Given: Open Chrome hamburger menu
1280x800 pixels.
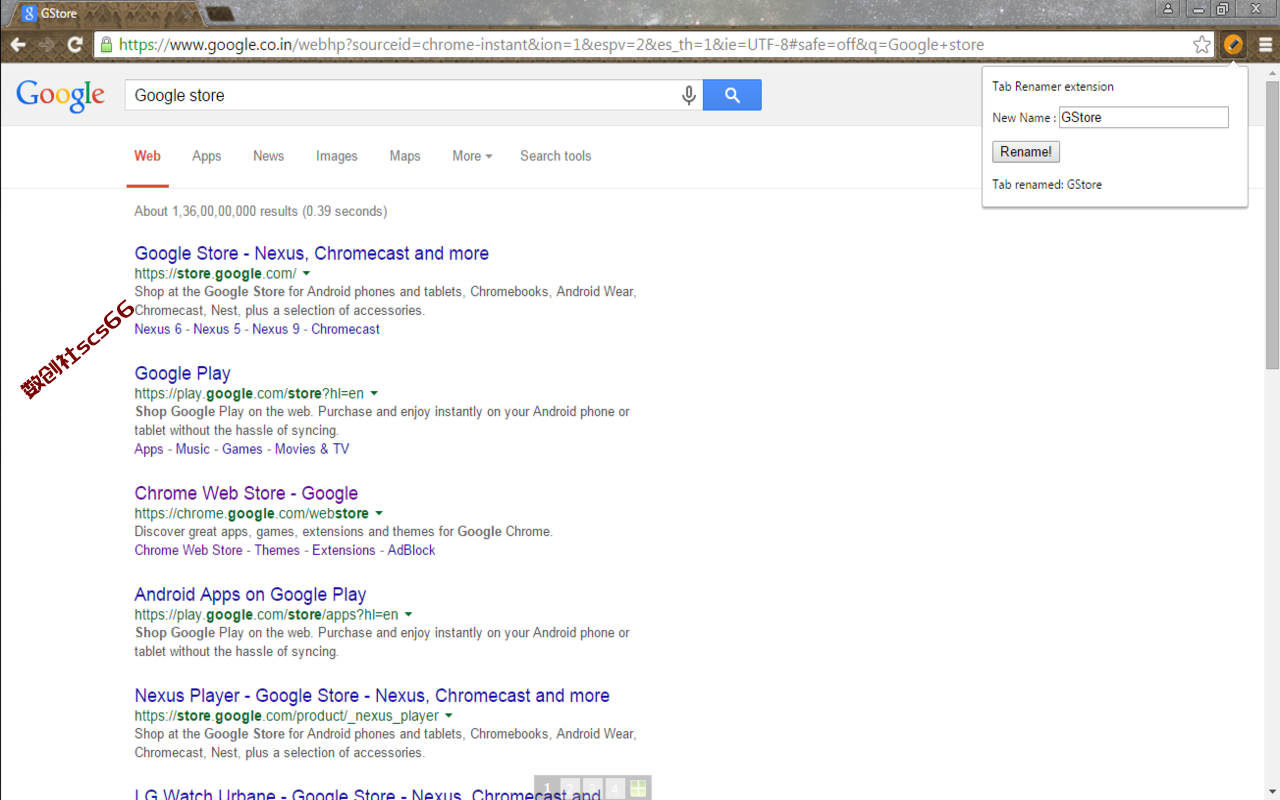Looking at the screenshot, I should tap(1266, 44).
